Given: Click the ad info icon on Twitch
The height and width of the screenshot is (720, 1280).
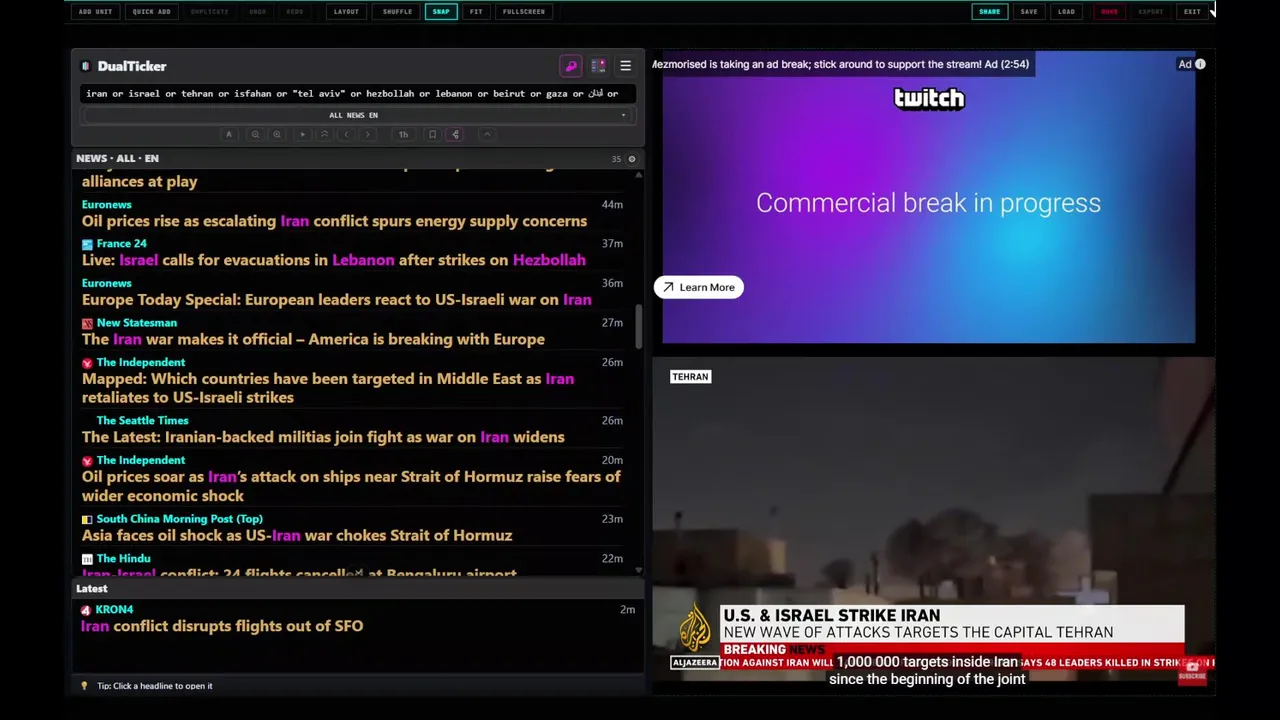Looking at the screenshot, I should point(1200,64).
